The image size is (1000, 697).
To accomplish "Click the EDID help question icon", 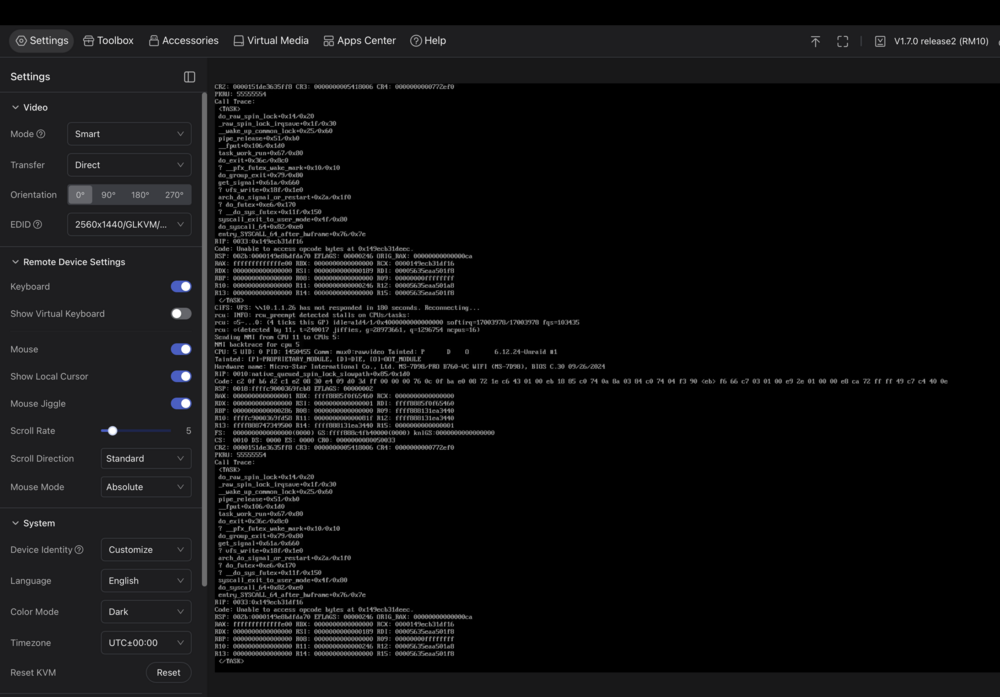I will point(38,224).
